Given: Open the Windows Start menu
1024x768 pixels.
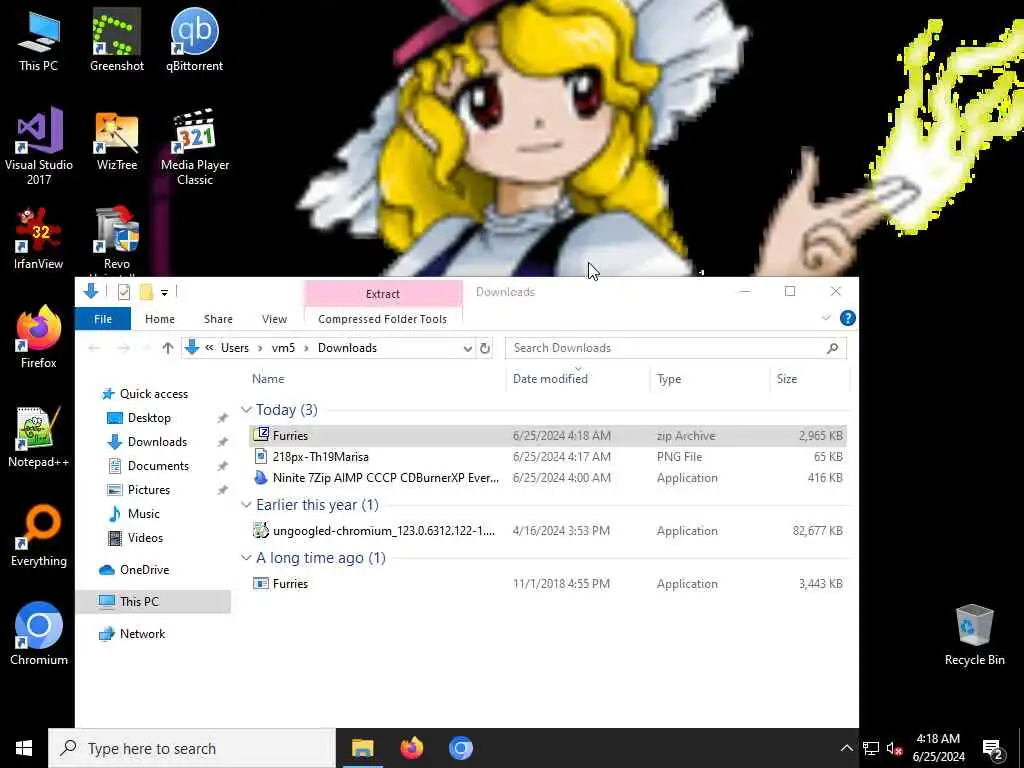Looking at the screenshot, I should point(24,748).
